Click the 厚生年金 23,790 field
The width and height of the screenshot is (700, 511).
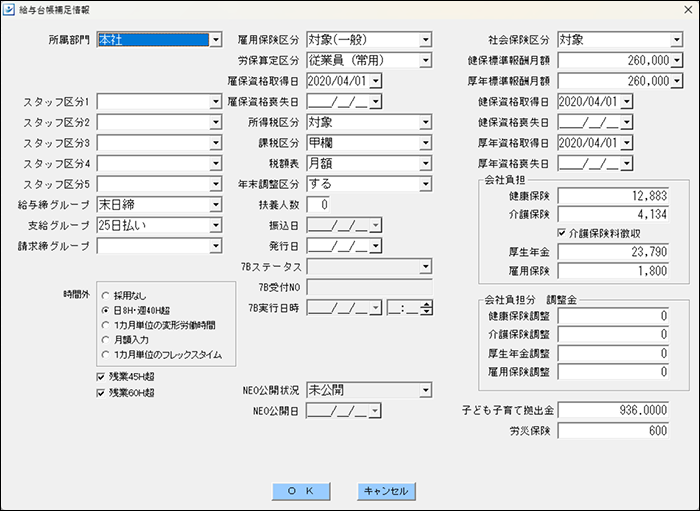(x=613, y=252)
